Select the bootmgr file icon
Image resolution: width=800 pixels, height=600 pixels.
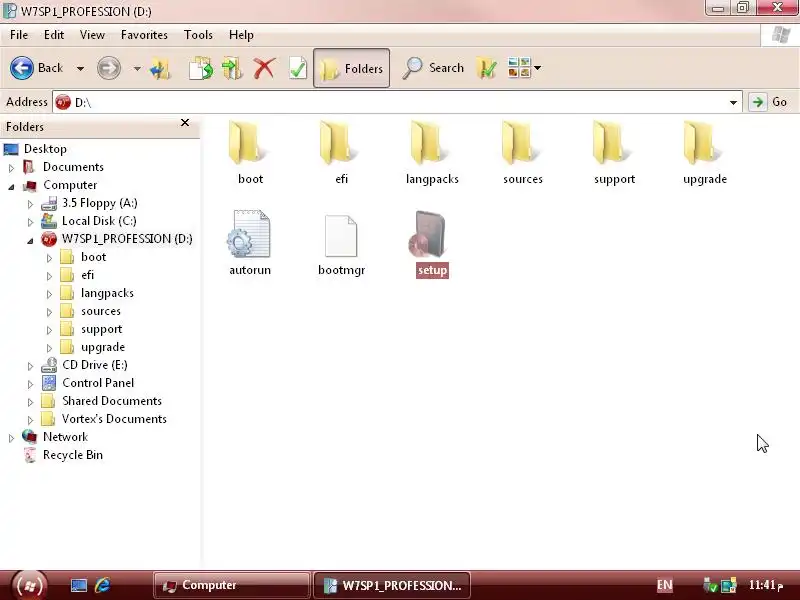tap(341, 236)
